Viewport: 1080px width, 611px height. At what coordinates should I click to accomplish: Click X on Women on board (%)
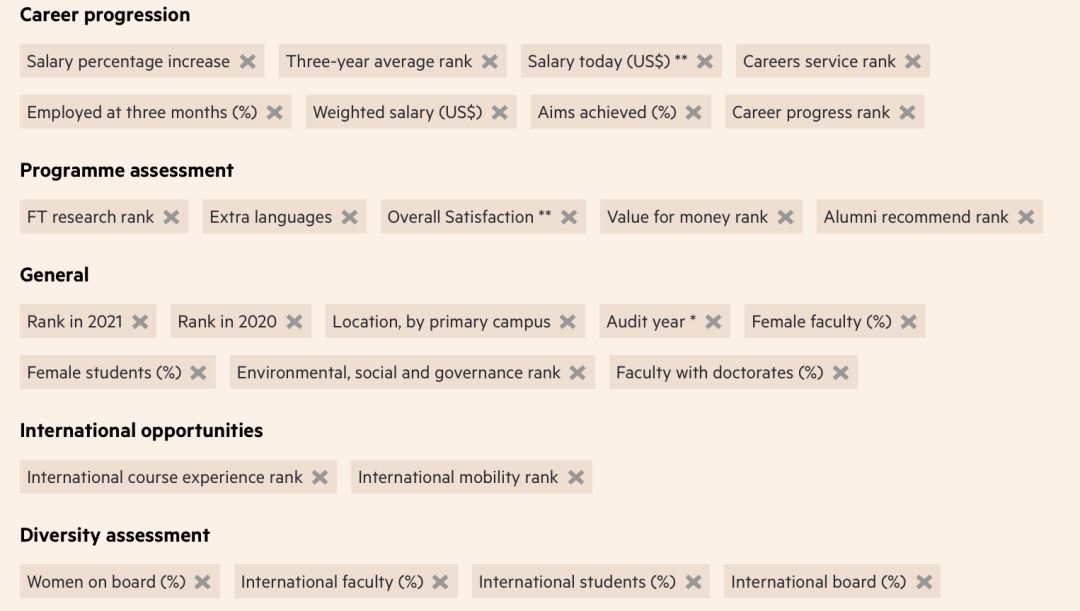pos(203,581)
